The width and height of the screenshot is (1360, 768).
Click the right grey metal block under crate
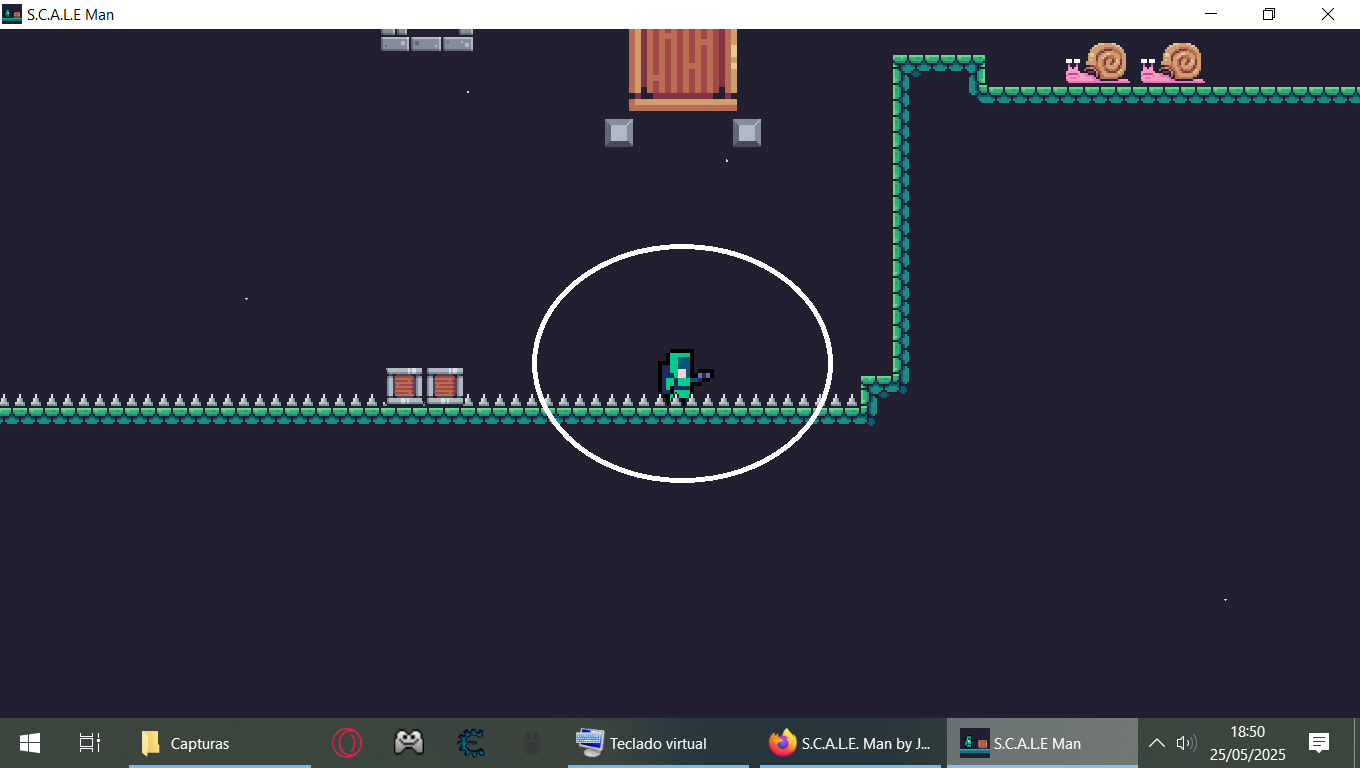[x=747, y=132]
